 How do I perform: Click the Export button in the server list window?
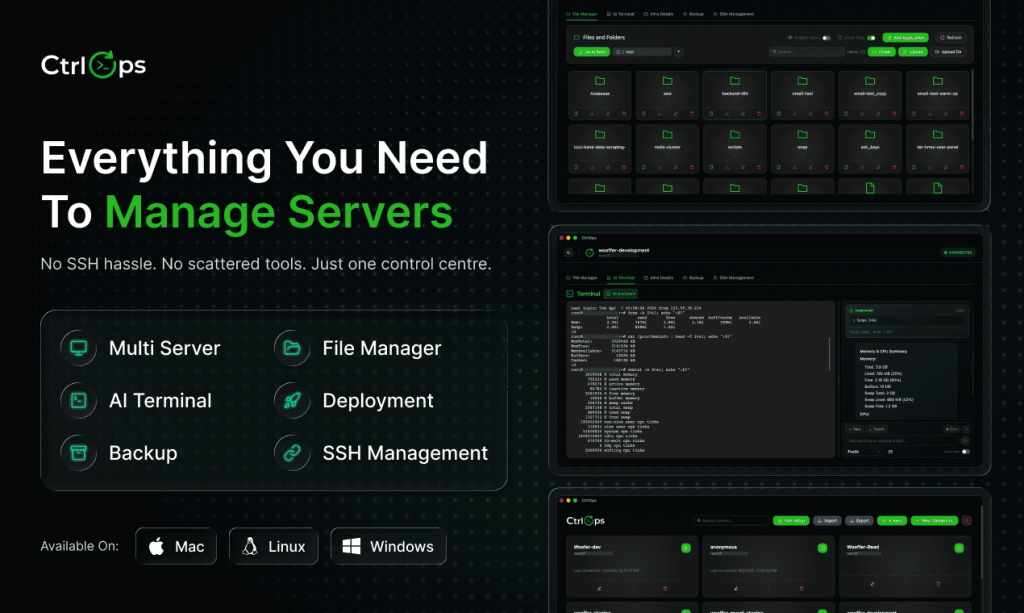859,520
